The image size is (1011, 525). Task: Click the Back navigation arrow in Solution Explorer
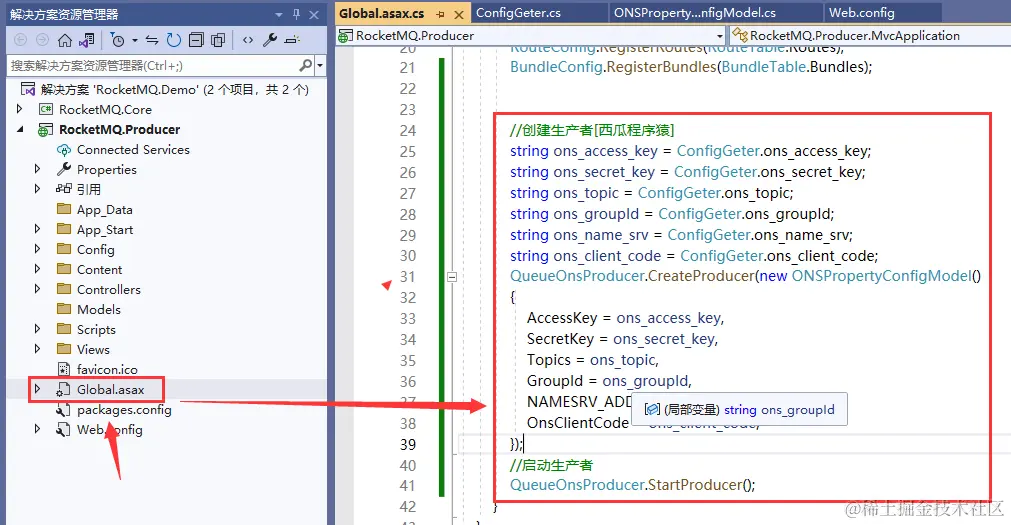click(21, 41)
